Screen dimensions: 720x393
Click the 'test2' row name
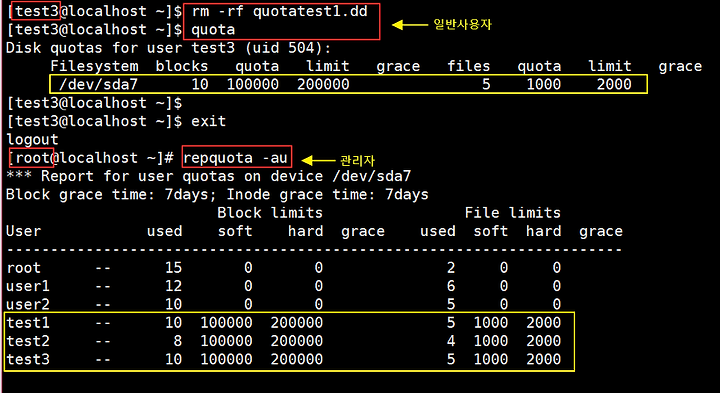(28, 341)
